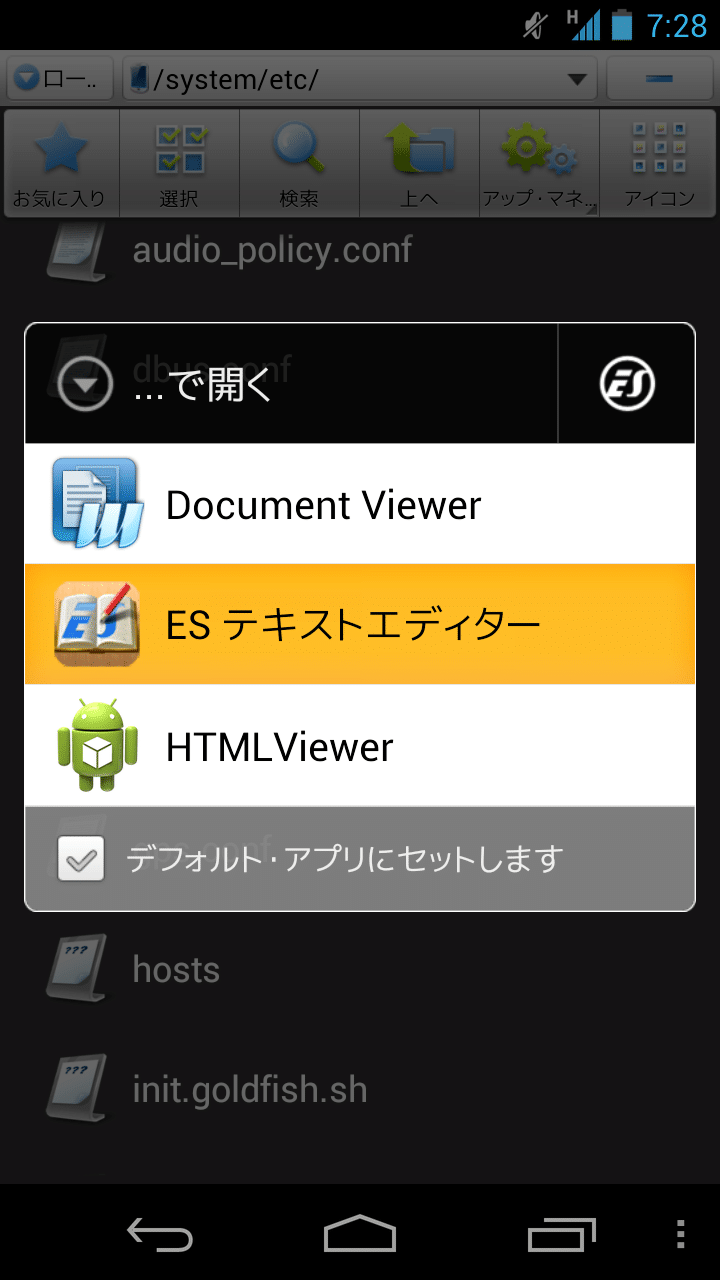Screen dimensions: 720x1280
Task: Tap the battery status icon
Action: [x=622, y=25]
